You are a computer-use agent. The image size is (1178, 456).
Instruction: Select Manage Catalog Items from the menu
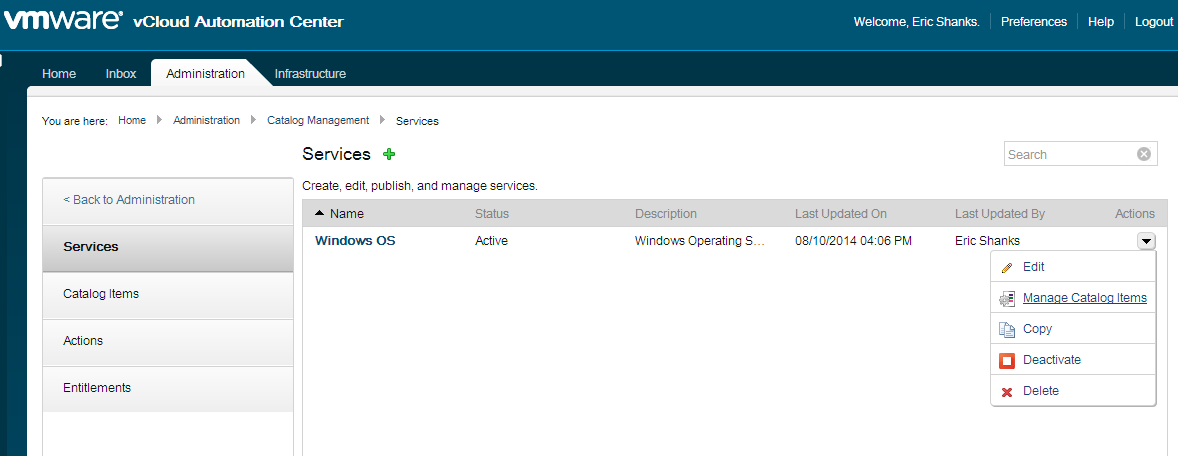(1084, 298)
